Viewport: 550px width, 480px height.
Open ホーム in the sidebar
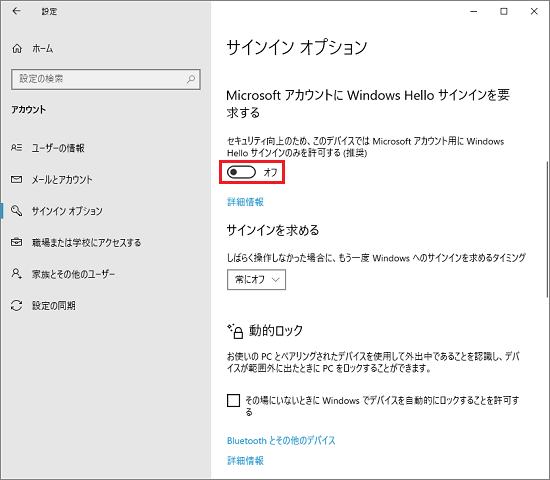42,48
